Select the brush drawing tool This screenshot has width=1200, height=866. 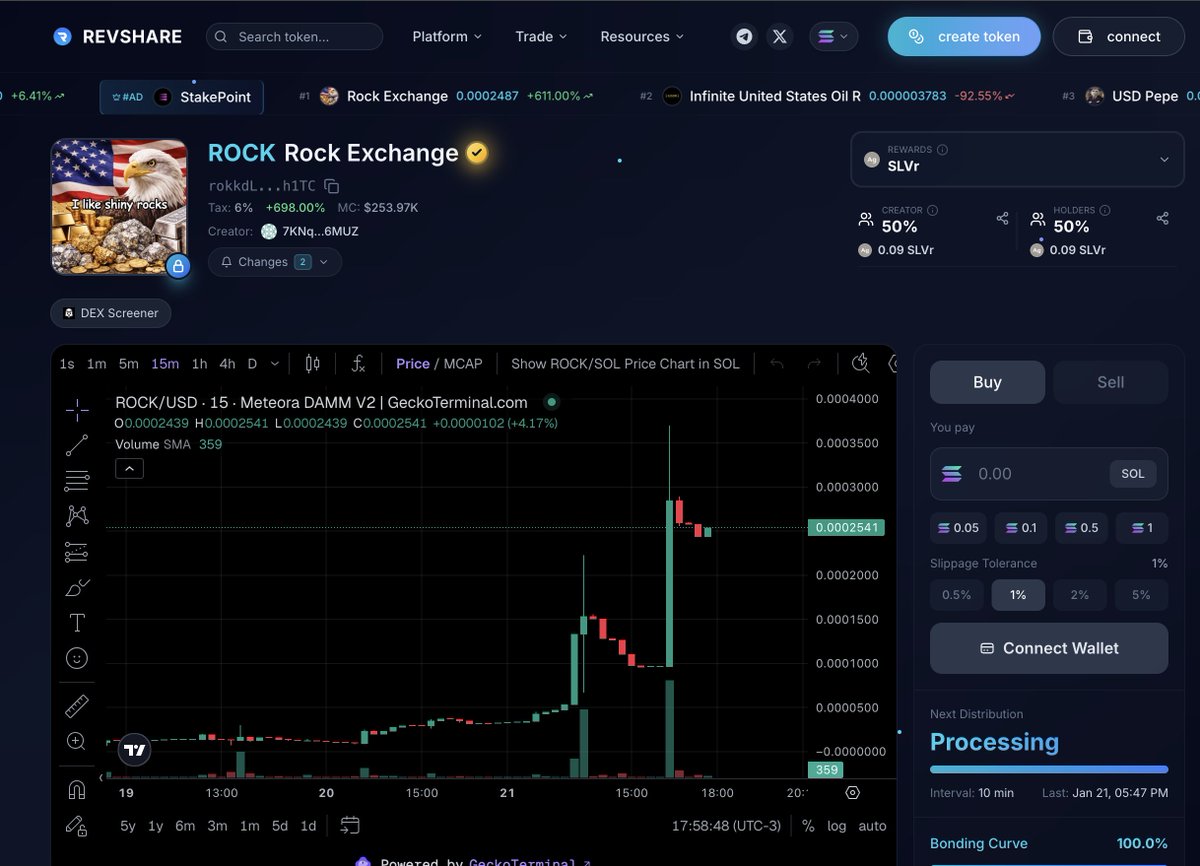[77, 587]
